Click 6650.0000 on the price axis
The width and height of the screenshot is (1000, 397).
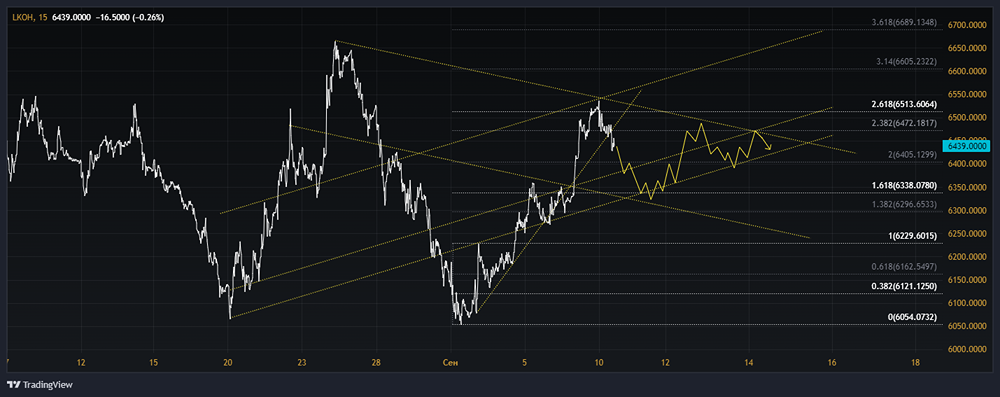pyautogui.click(x=967, y=49)
